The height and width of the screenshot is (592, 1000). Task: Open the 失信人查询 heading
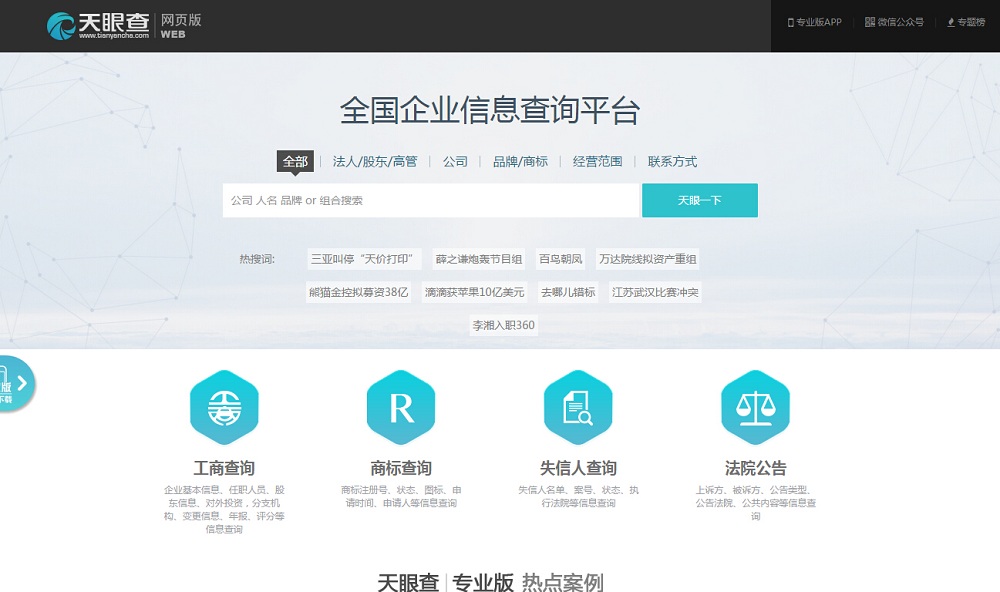point(578,468)
